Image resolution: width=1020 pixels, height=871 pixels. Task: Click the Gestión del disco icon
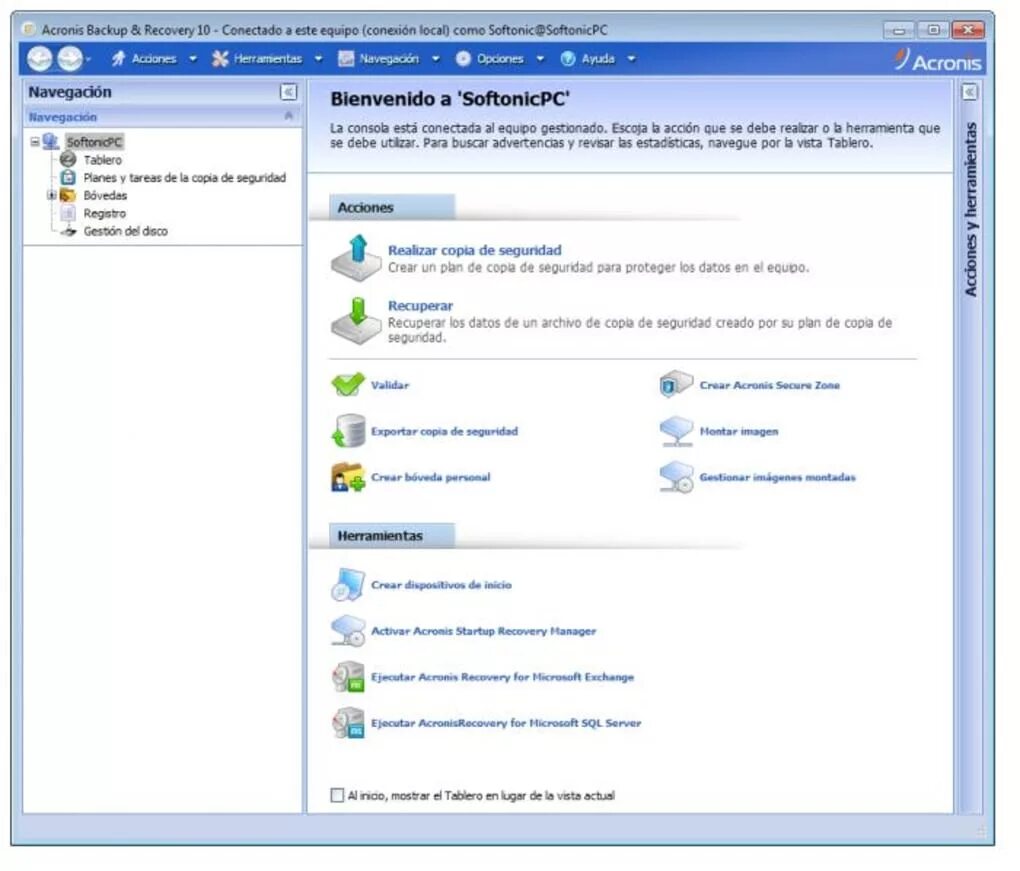[x=68, y=231]
